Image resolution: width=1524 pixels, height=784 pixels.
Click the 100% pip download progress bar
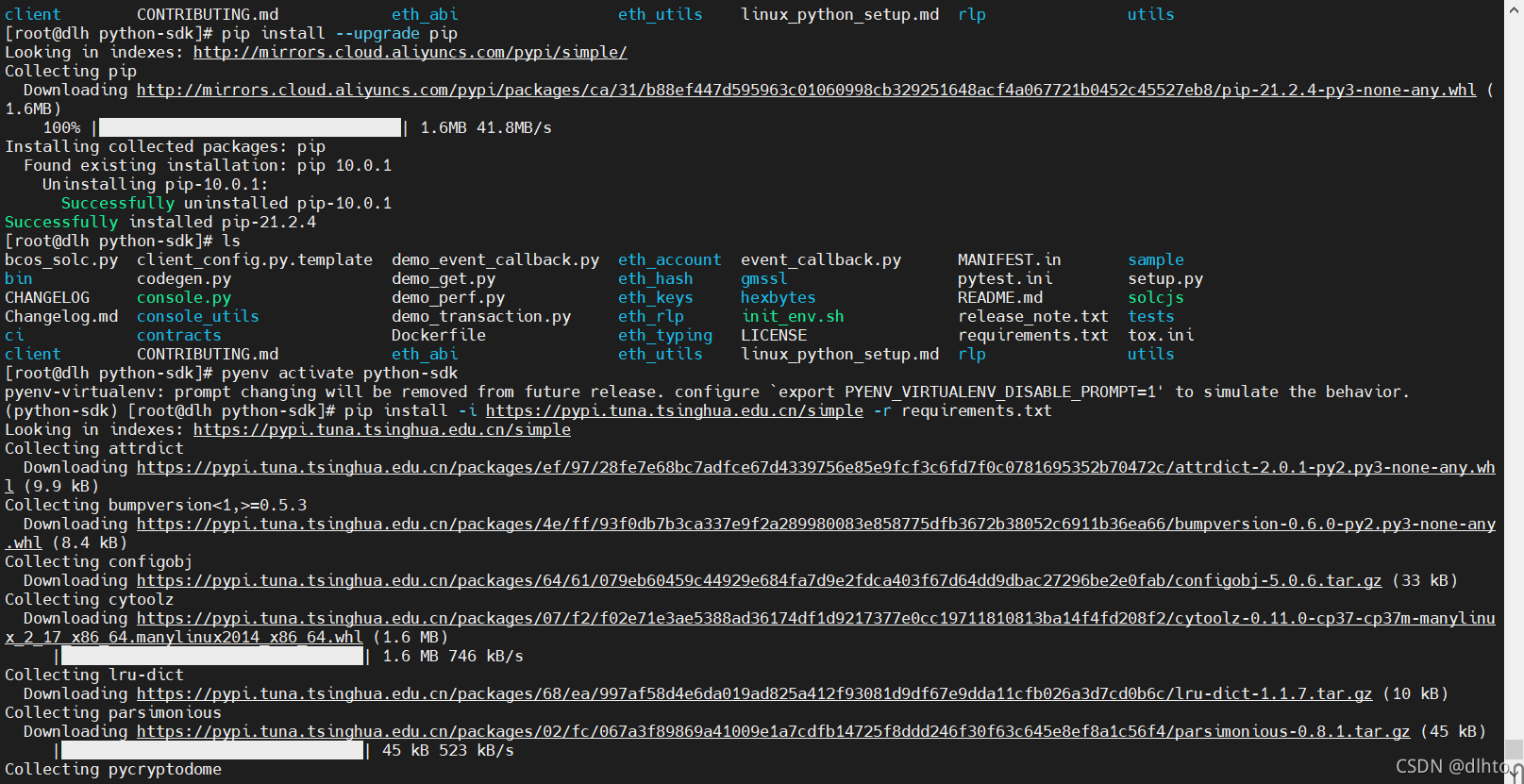(250, 127)
